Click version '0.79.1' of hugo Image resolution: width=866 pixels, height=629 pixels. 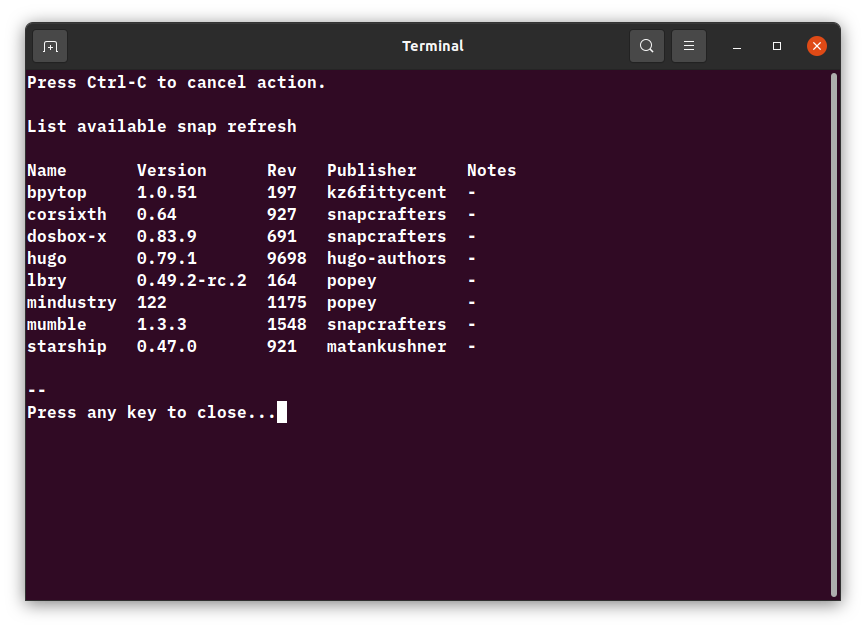tap(167, 258)
